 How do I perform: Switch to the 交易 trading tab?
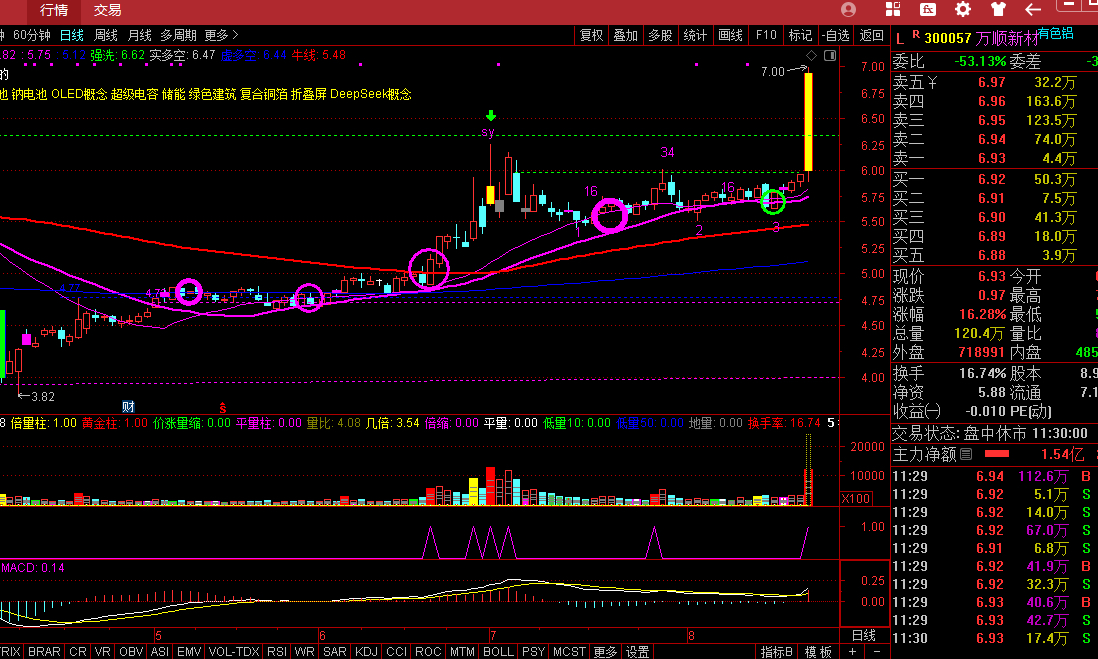pyautogui.click(x=107, y=11)
